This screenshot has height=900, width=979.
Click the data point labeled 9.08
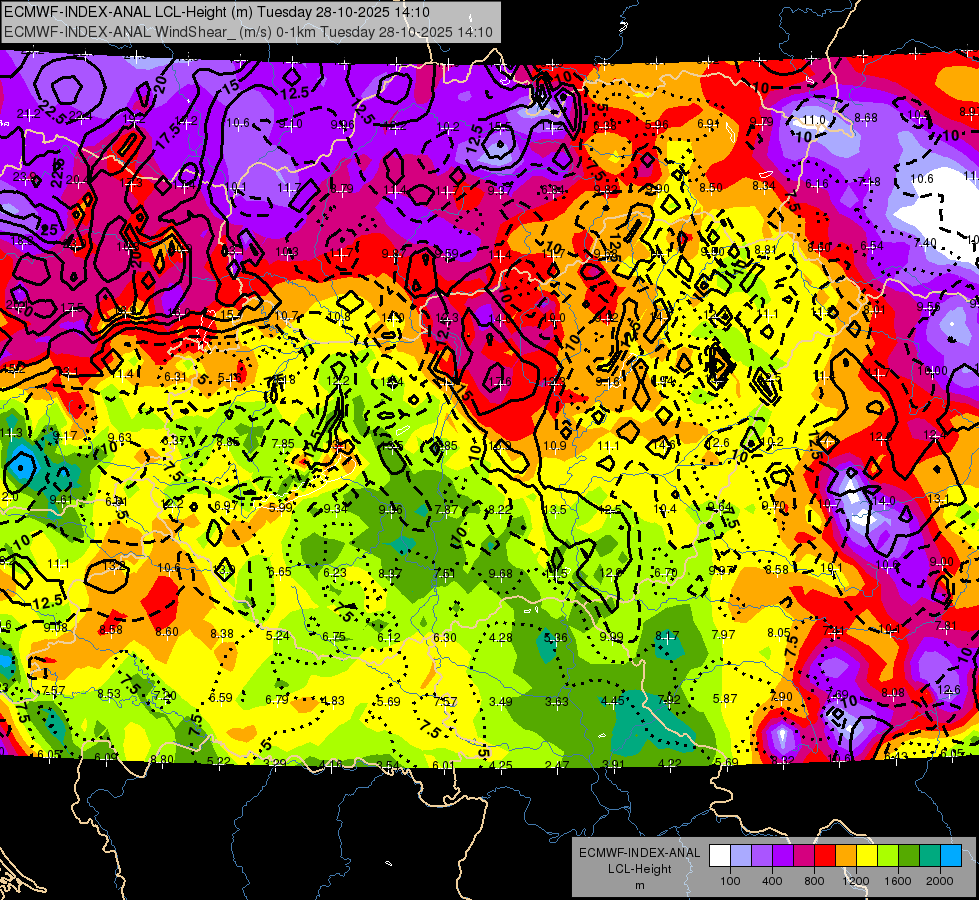point(56,628)
